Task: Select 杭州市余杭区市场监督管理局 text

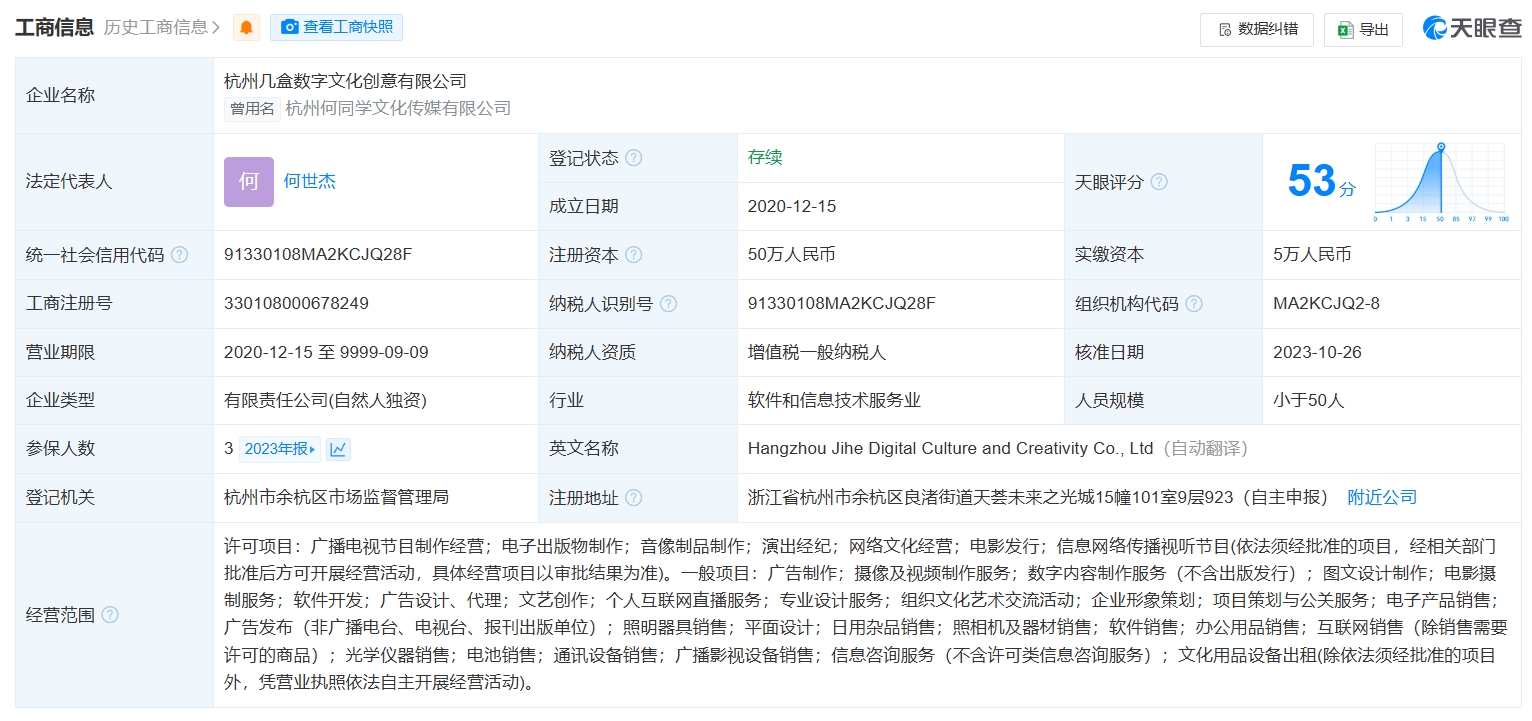Action: pyautogui.click(x=336, y=497)
